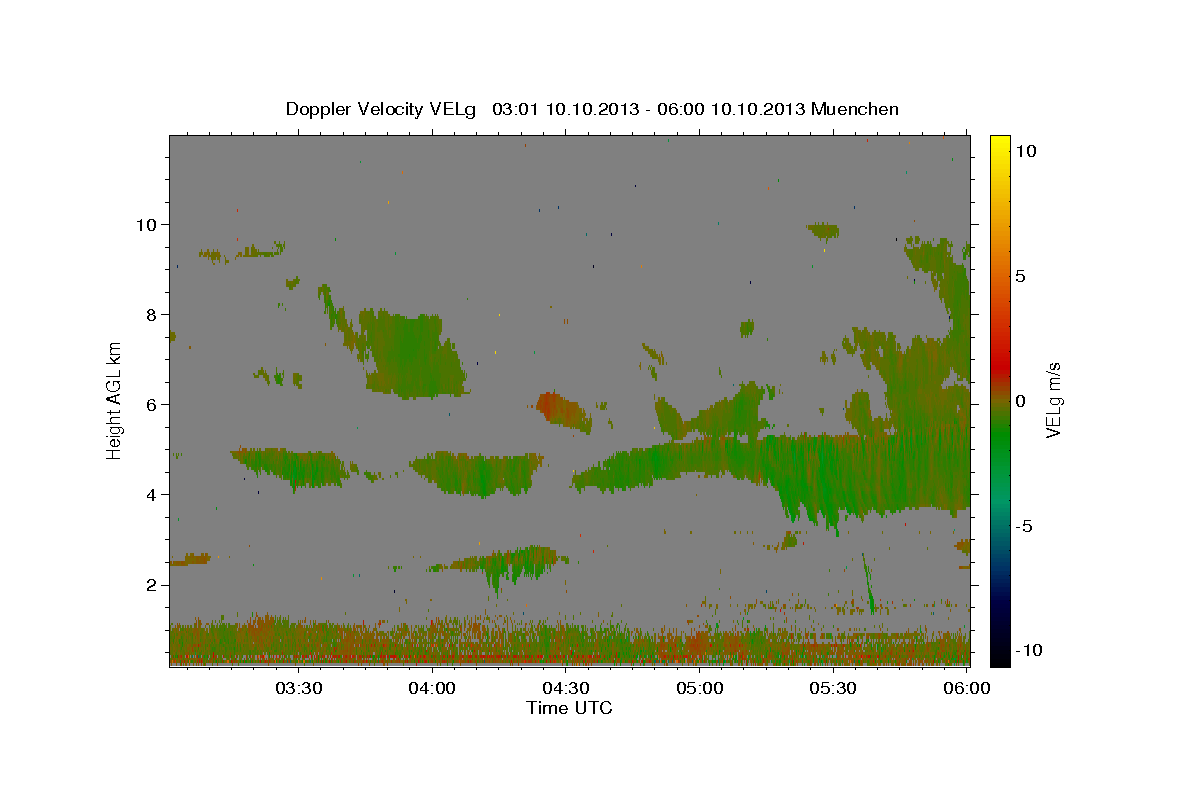Click the colorbar value 0

[1022, 401]
